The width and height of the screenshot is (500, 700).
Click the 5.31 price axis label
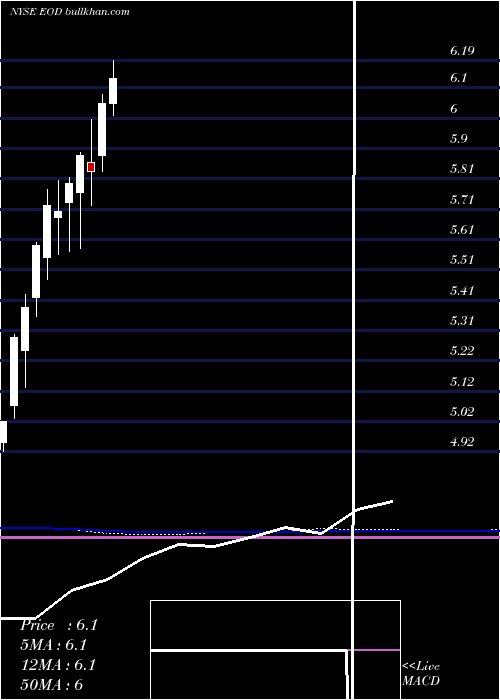462,321
